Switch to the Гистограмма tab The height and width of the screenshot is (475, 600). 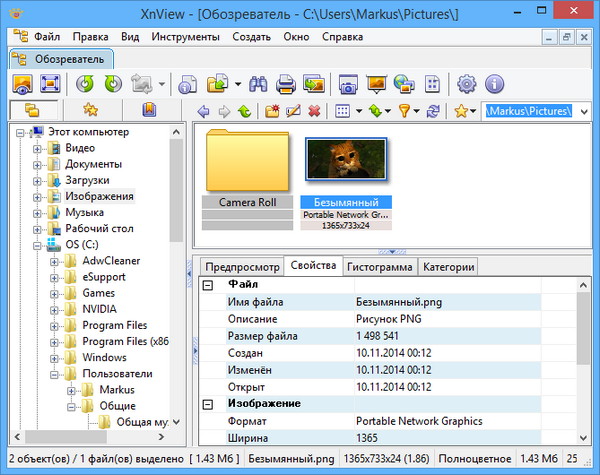click(379, 267)
